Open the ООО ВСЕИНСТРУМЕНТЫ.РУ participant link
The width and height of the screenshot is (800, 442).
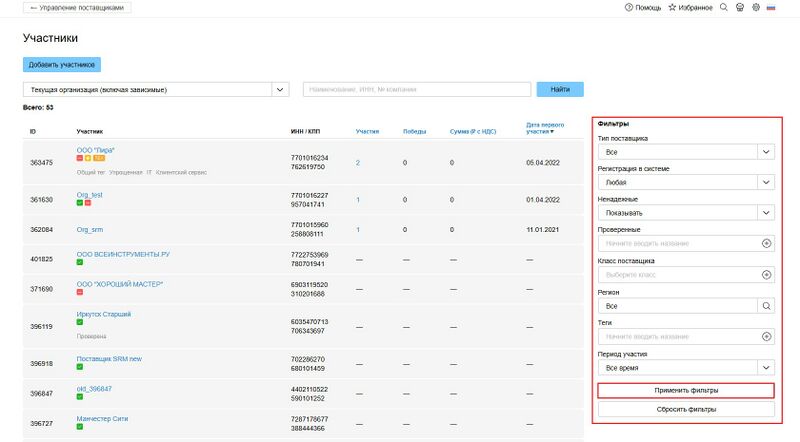click(x=123, y=254)
